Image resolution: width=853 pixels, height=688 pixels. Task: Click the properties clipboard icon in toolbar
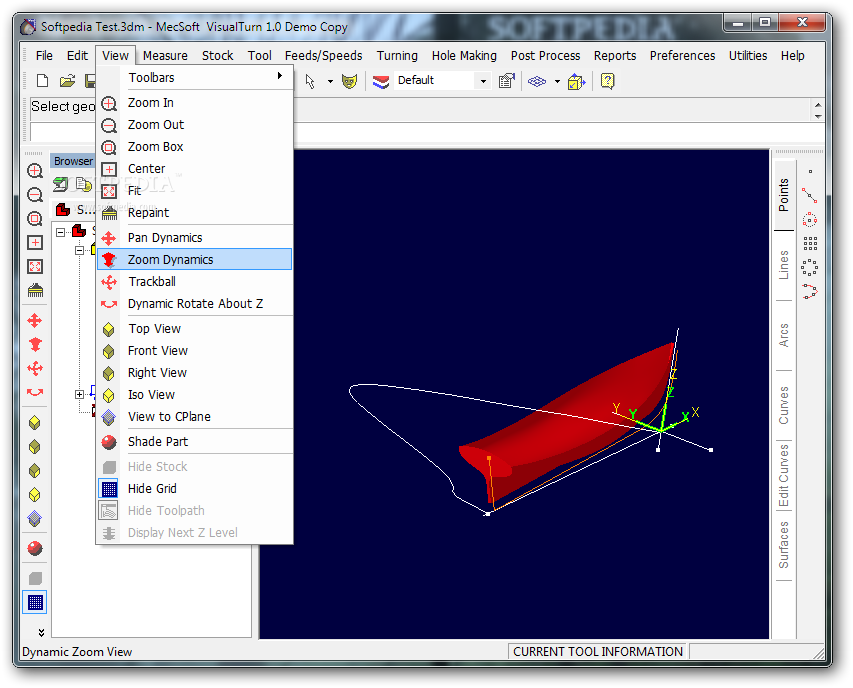pyautogui.click(x=506, y=81)
